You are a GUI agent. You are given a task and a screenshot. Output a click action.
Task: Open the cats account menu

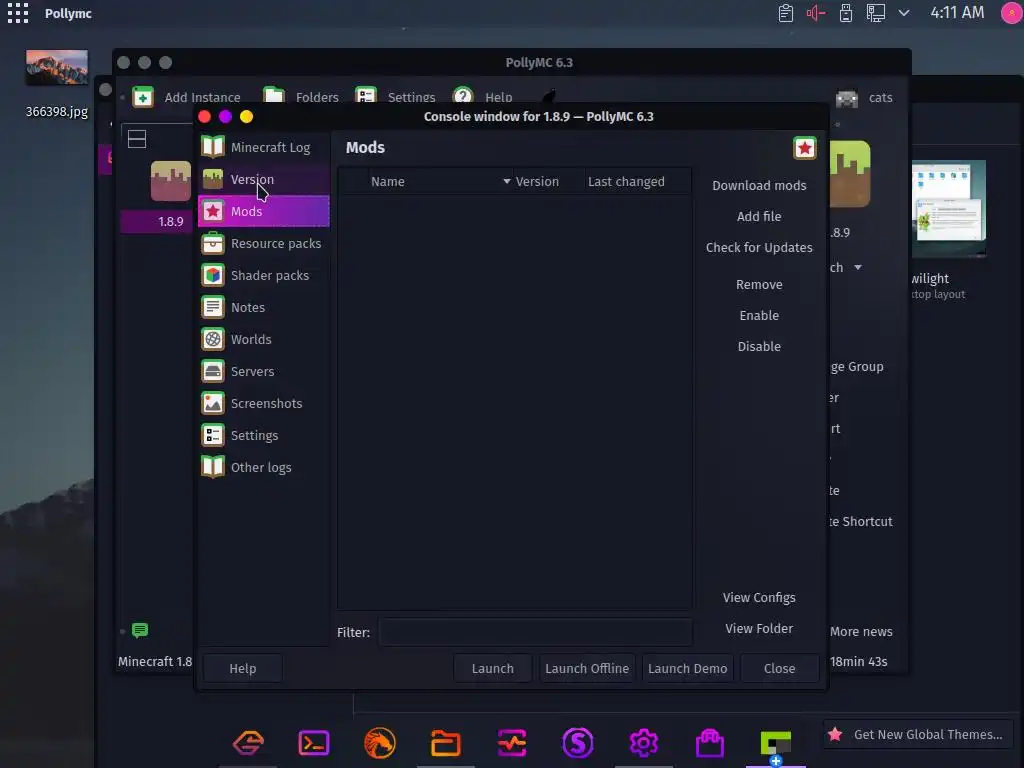click(x=864, y=98)
